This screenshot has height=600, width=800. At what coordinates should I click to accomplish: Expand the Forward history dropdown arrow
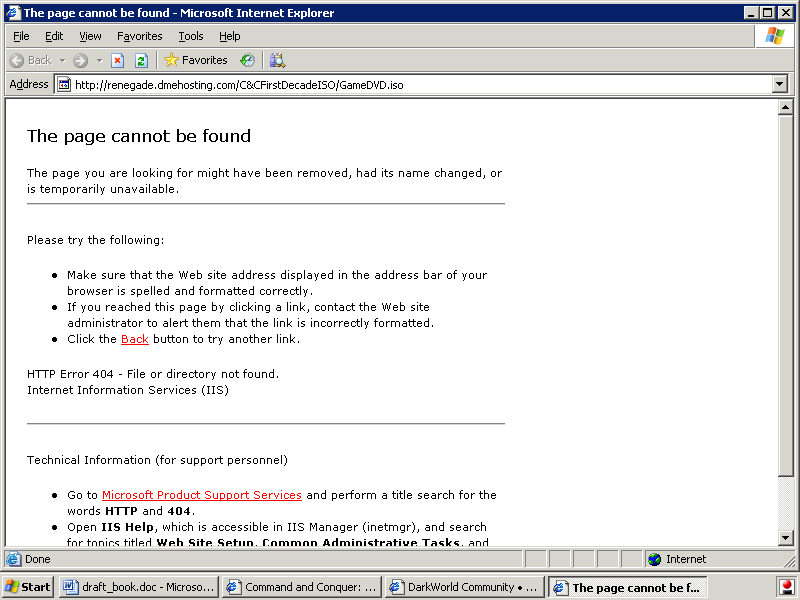(x=99, y=60)
